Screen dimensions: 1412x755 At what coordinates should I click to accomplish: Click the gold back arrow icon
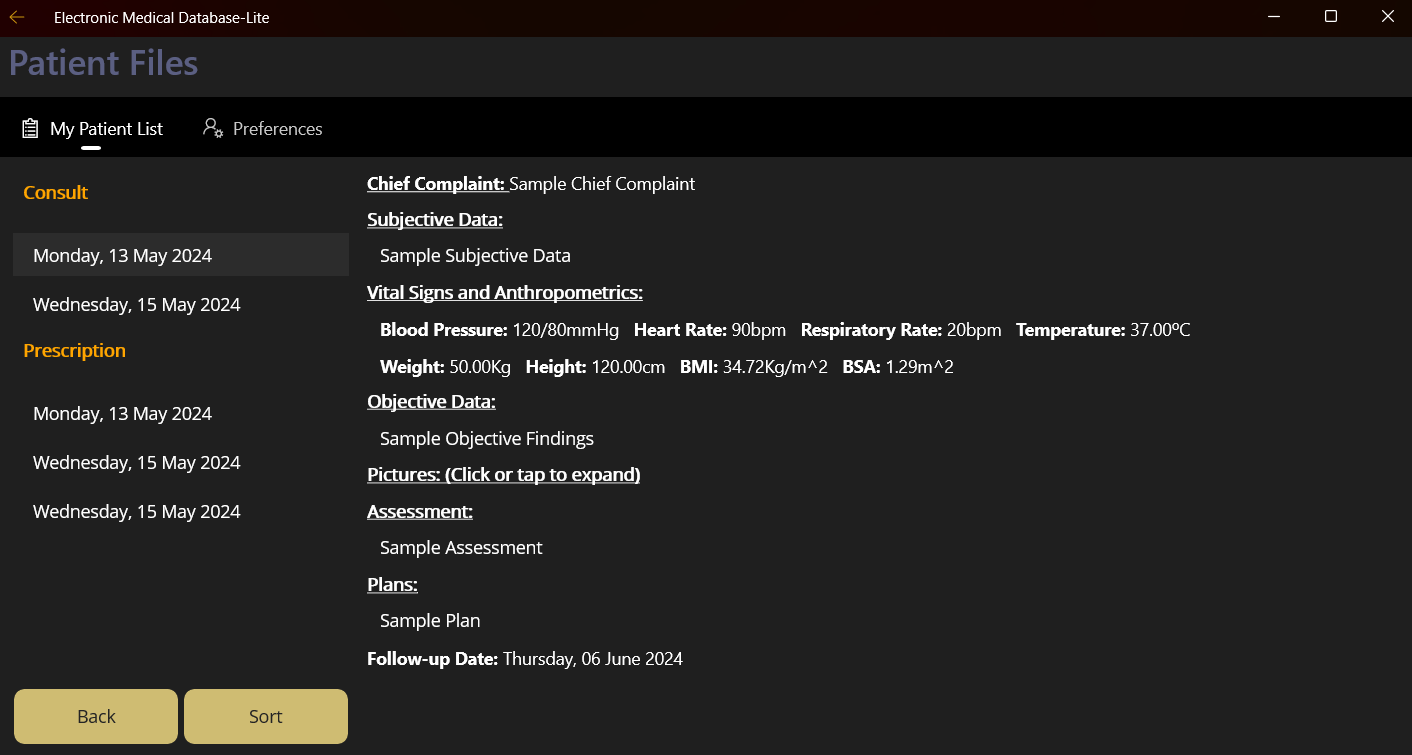[x=15, y=17]
